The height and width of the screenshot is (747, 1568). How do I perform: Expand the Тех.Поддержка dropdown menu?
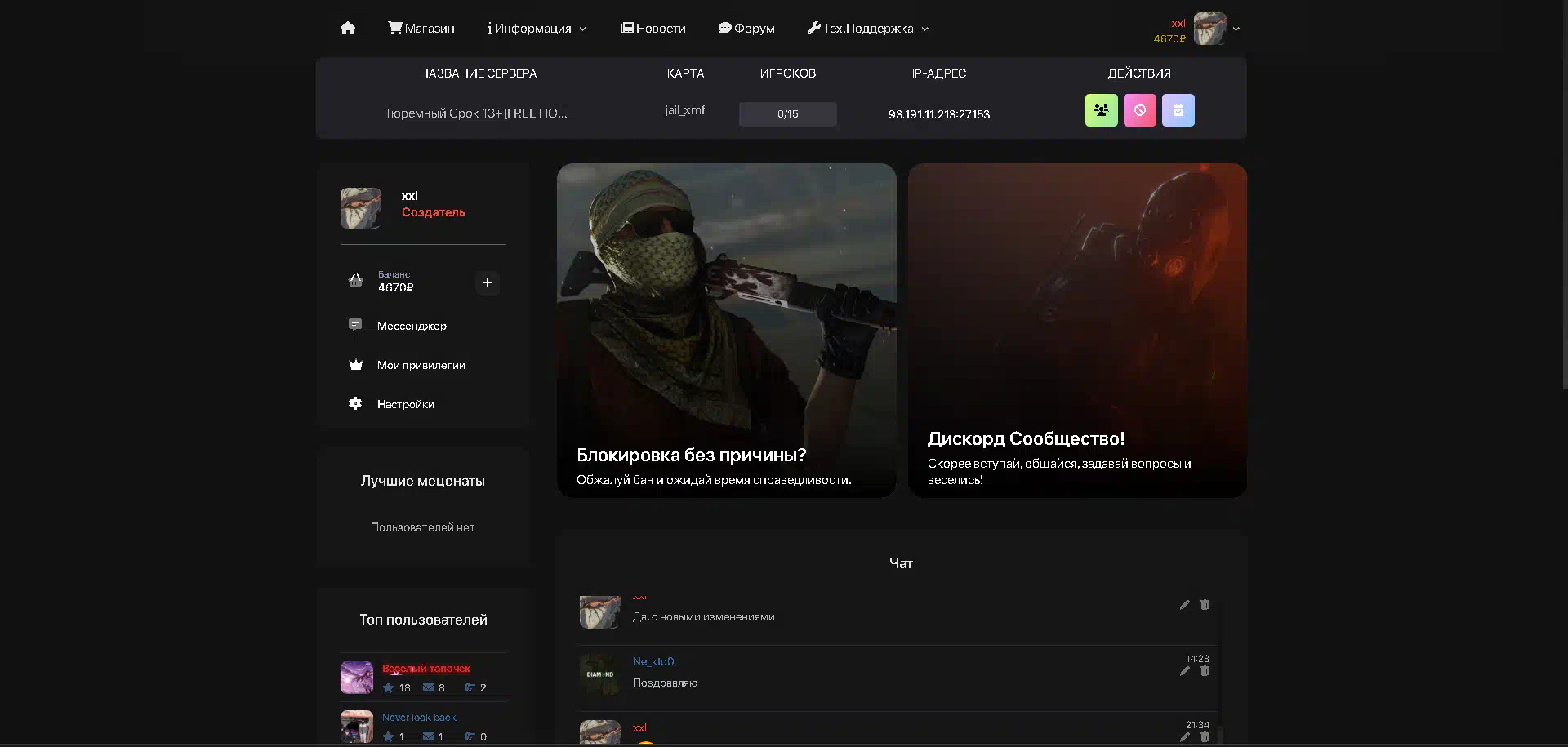pos(867,29)
